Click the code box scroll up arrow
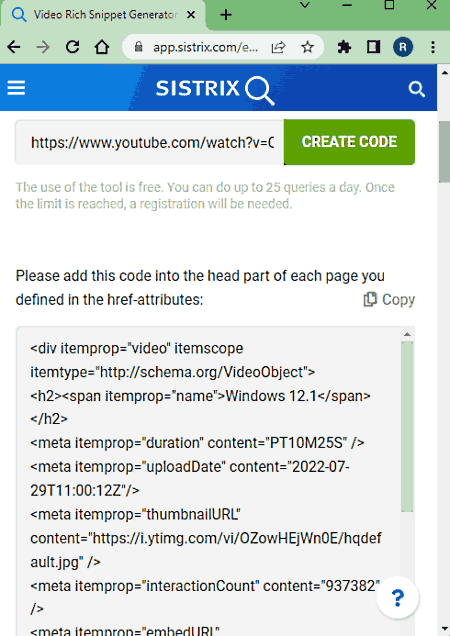 click(x=407, y=335)
